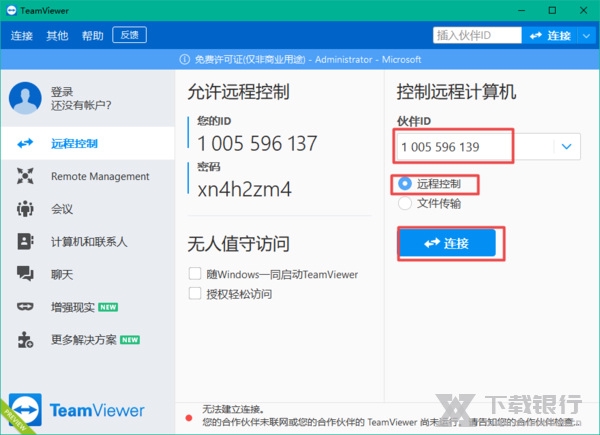Image resolution: width=600 pixels, height=435 pixels.
Task: Close the TeamViewer window
Action: [584, 10]
